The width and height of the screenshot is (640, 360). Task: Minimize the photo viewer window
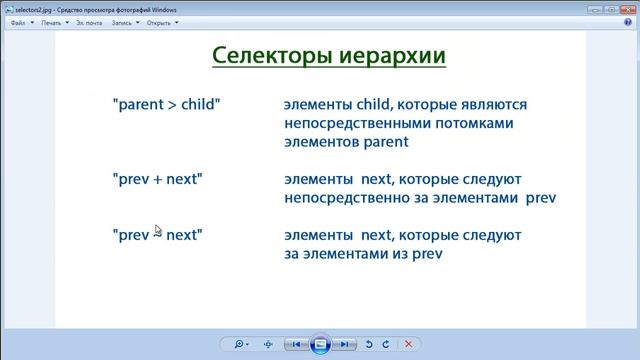click(595, 9)
